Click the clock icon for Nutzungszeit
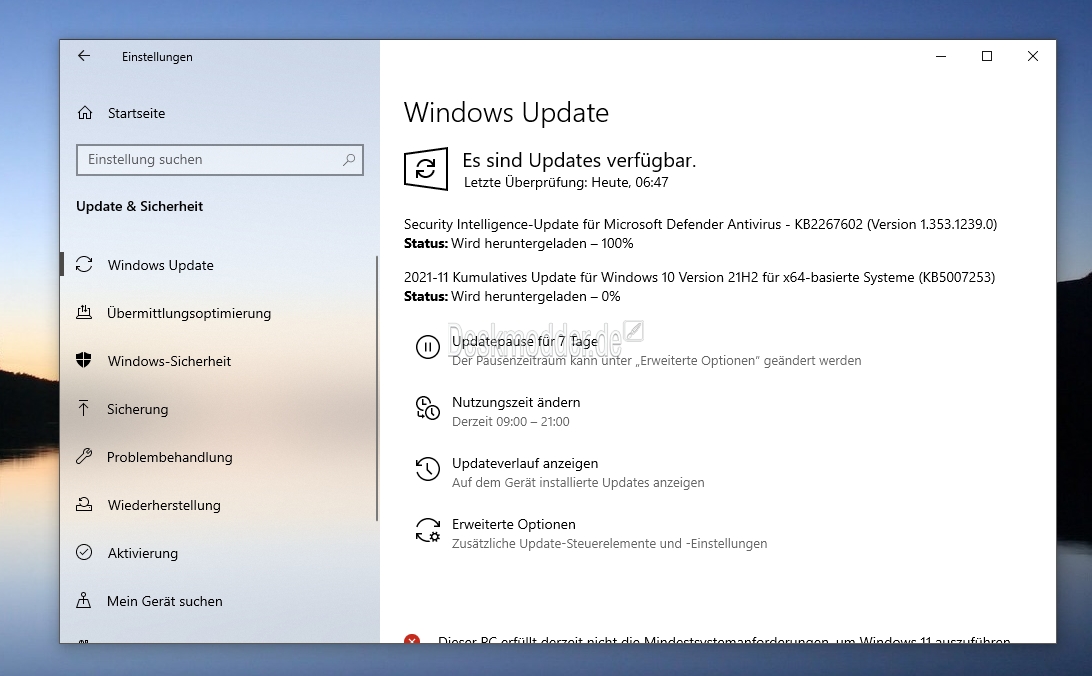This screenshot has width=1092, height=676. click(428, 408)
